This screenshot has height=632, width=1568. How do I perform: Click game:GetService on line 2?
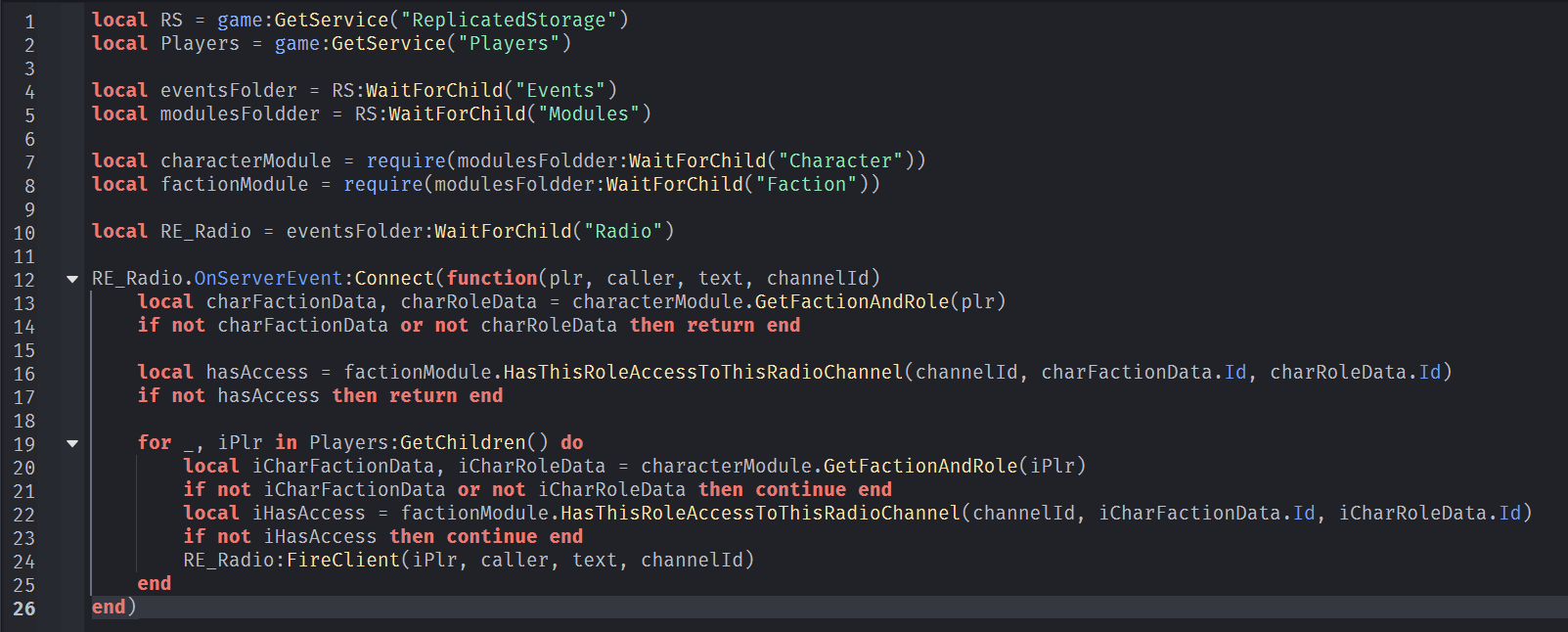(x=360, y=43)
